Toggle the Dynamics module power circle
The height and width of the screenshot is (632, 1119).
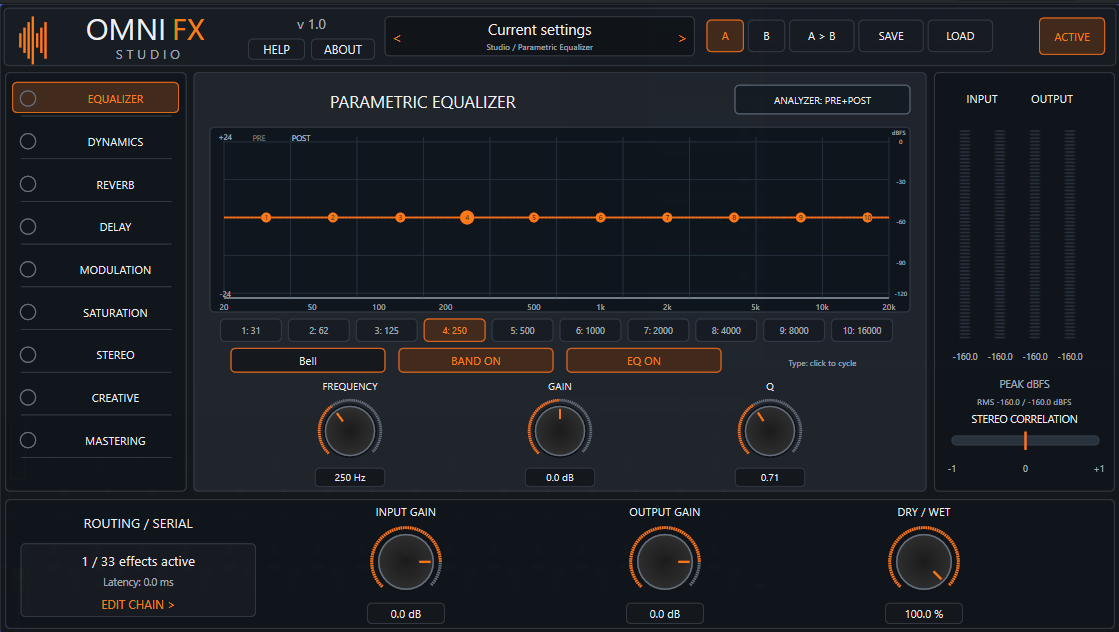tap(28, 141)
